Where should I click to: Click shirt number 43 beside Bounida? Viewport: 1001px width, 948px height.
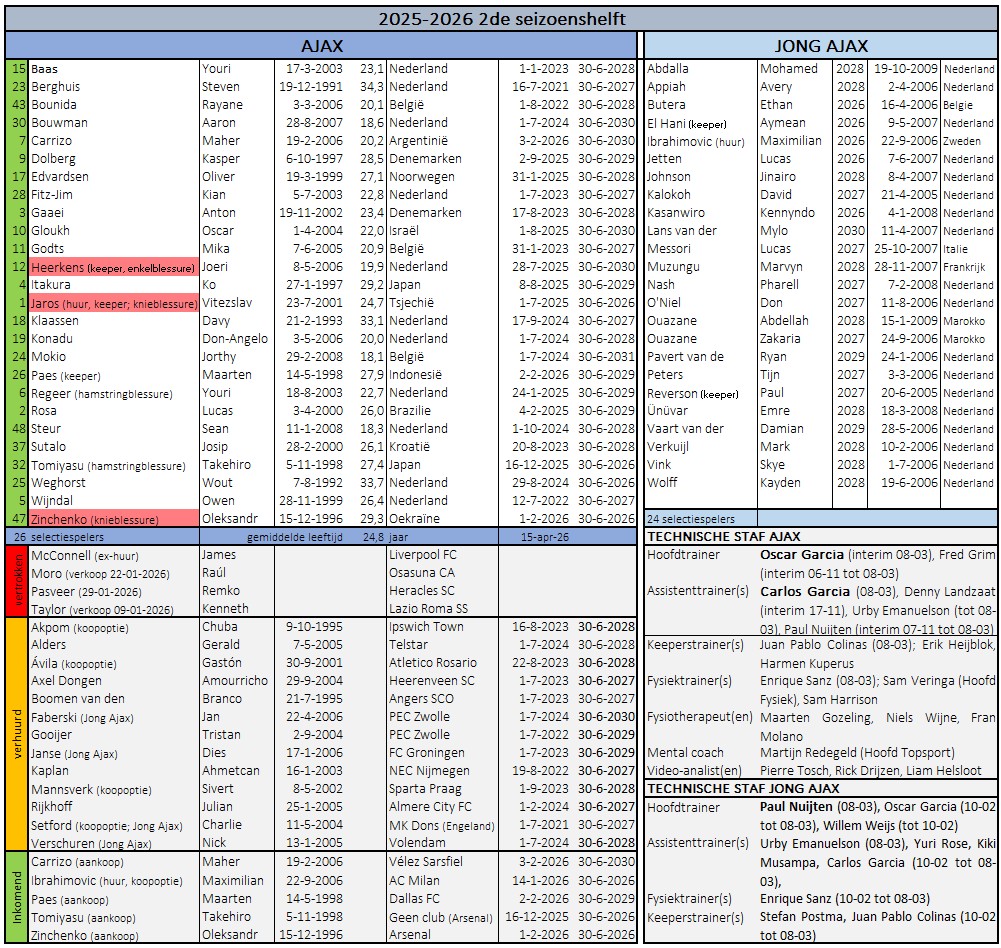click(x=18, y=105)
